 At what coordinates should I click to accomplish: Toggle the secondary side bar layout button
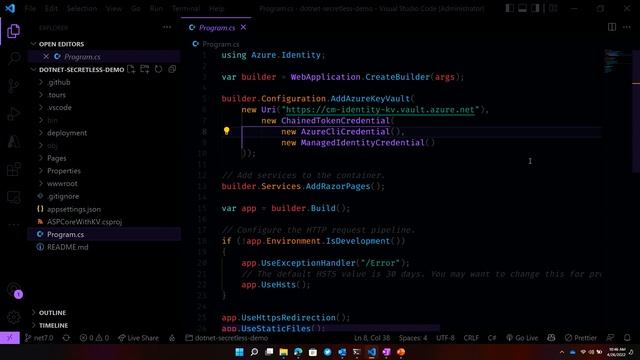pyautogui.click(x=536, y=8)
